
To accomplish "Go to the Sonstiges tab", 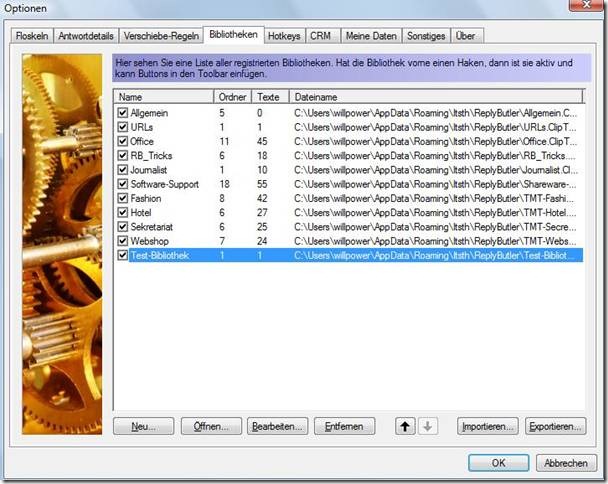I will pyautogui.click(x=426, y=36).
